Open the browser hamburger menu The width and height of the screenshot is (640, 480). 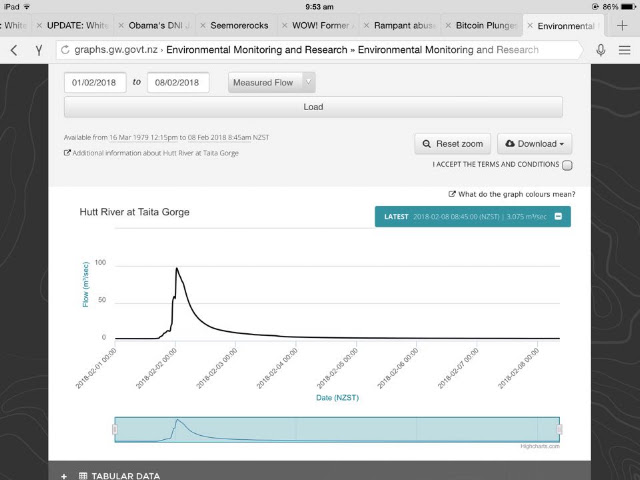[624, 50]
